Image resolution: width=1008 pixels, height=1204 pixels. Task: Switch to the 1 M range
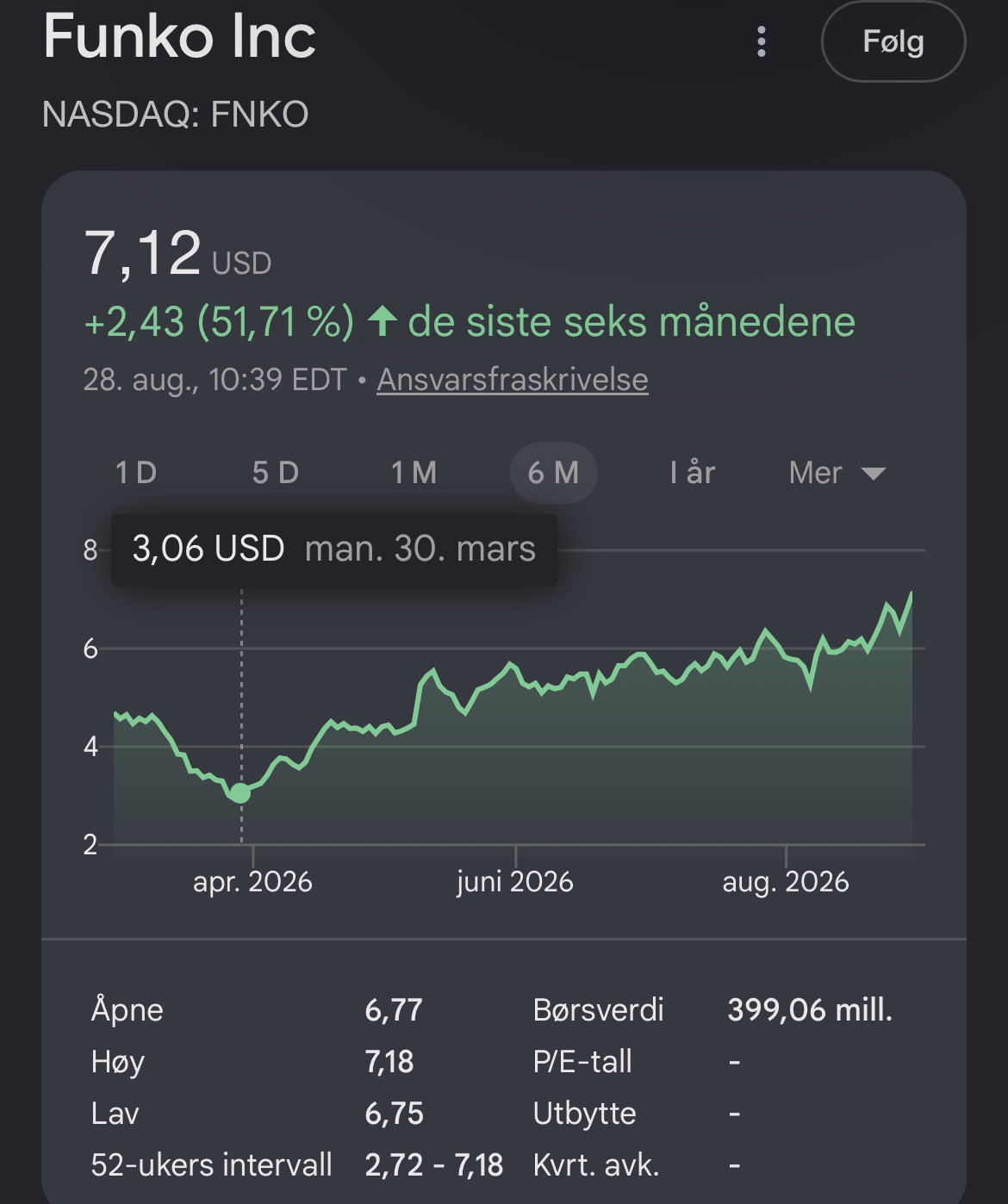pos(414,473)
